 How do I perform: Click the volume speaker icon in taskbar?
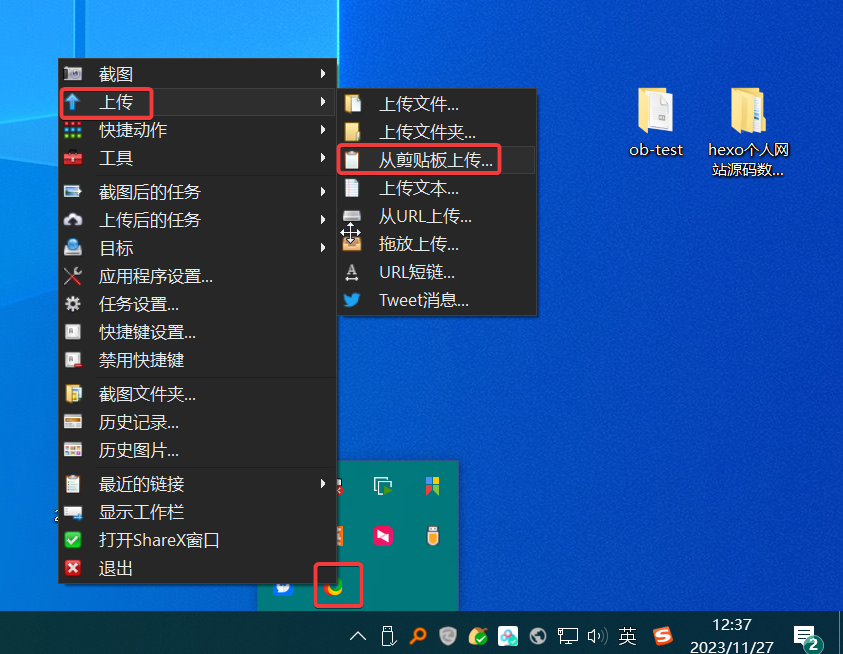(597, 637)
